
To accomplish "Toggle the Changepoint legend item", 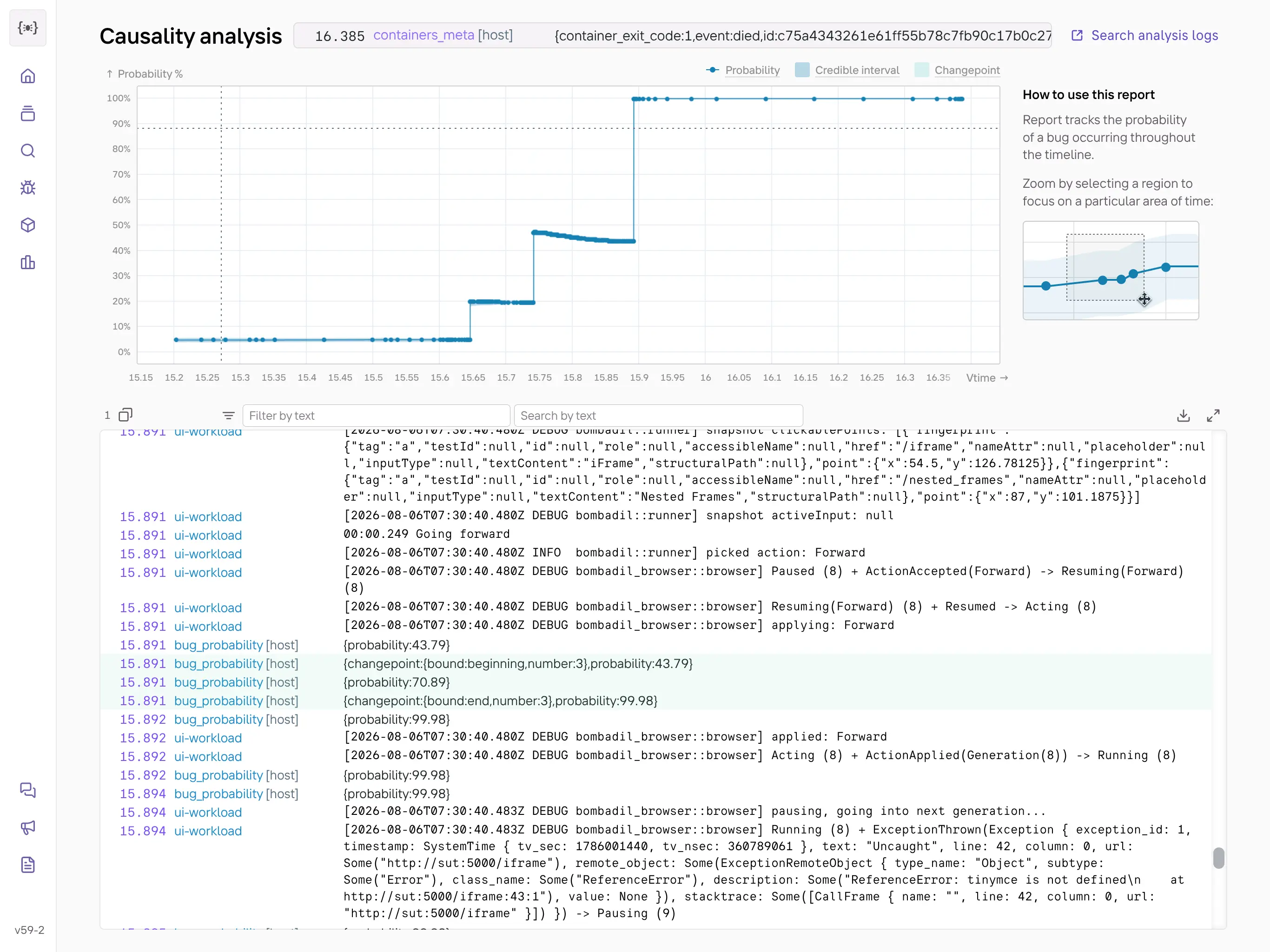I will (x=967, y=70).
